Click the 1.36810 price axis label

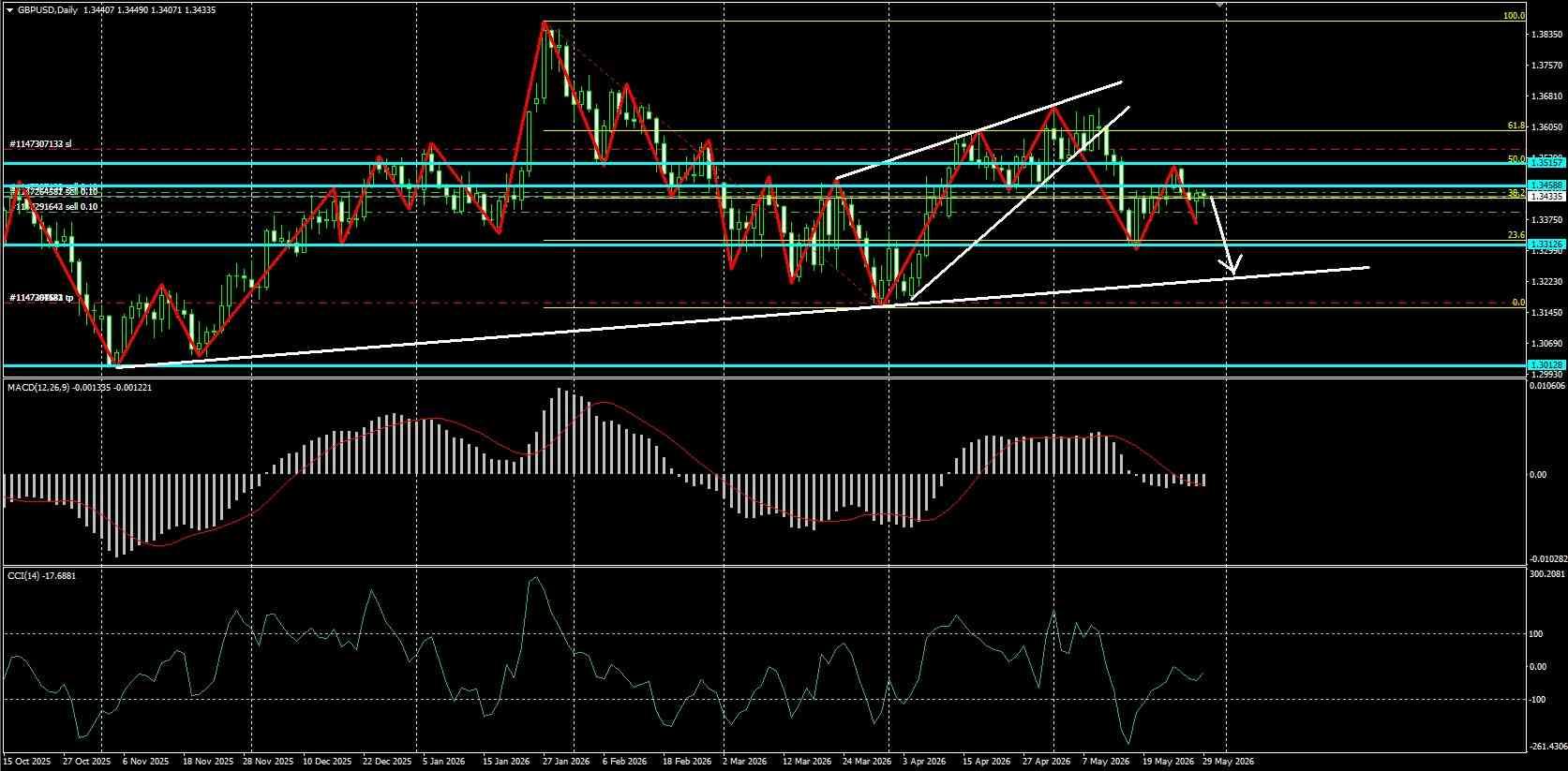coord(1546,96)
